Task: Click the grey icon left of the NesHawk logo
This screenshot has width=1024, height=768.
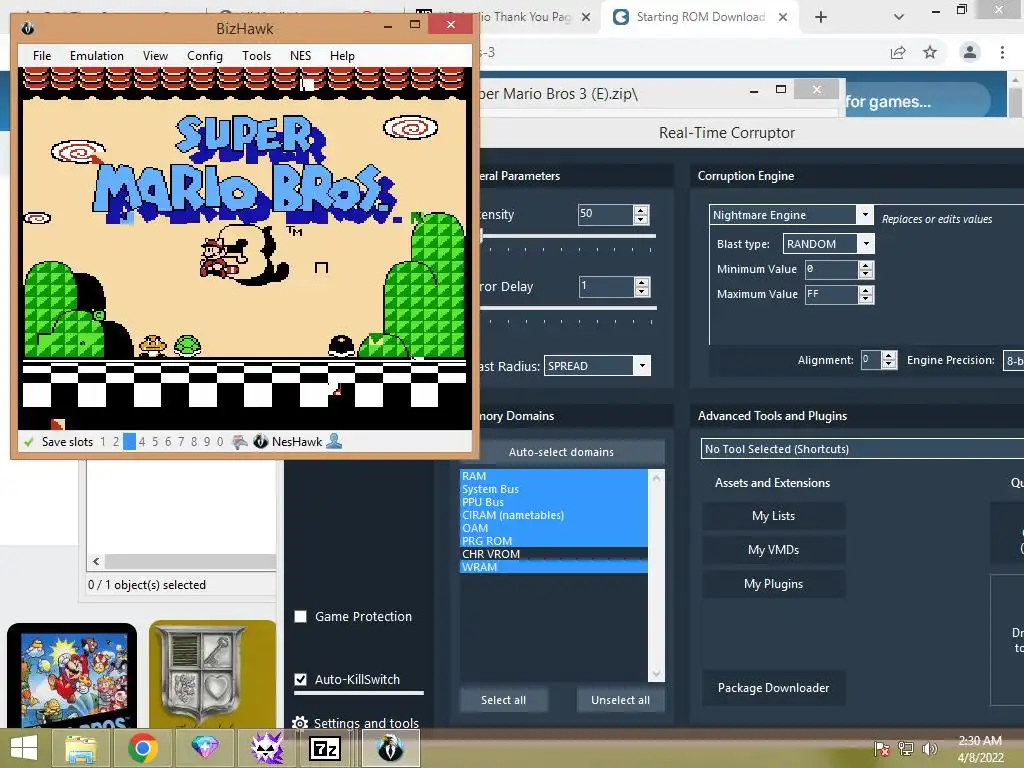Action: [x=240, y=441]
